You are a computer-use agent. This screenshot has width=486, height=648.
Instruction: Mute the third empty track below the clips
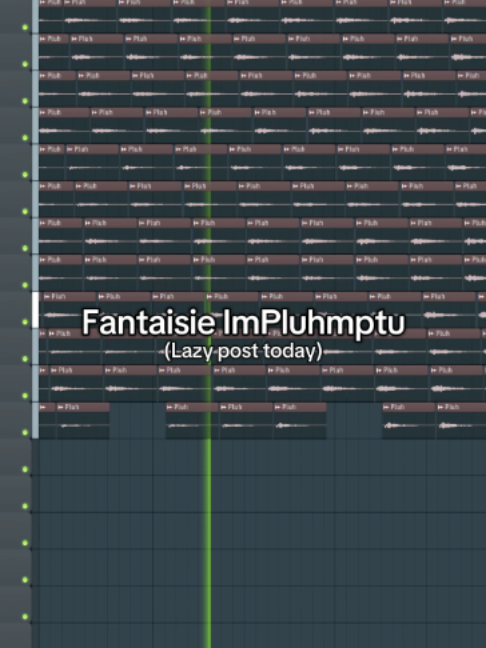tap(25, 543)
